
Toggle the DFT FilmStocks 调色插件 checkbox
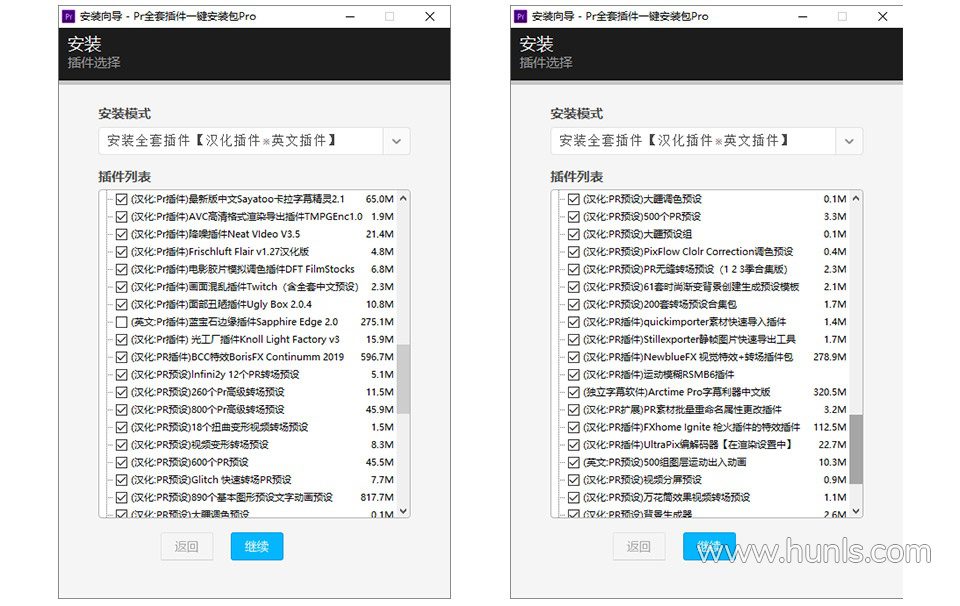tap(121, 269)
